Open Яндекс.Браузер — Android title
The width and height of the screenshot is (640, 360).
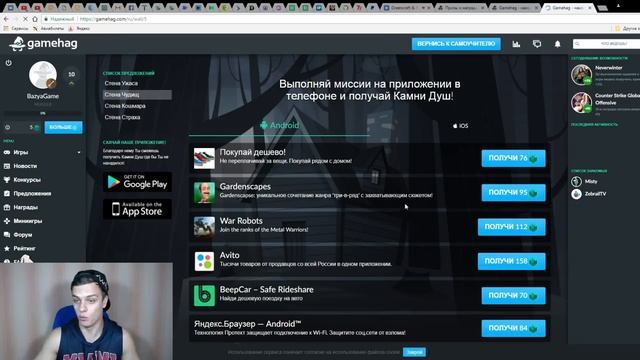pos(247,324)
